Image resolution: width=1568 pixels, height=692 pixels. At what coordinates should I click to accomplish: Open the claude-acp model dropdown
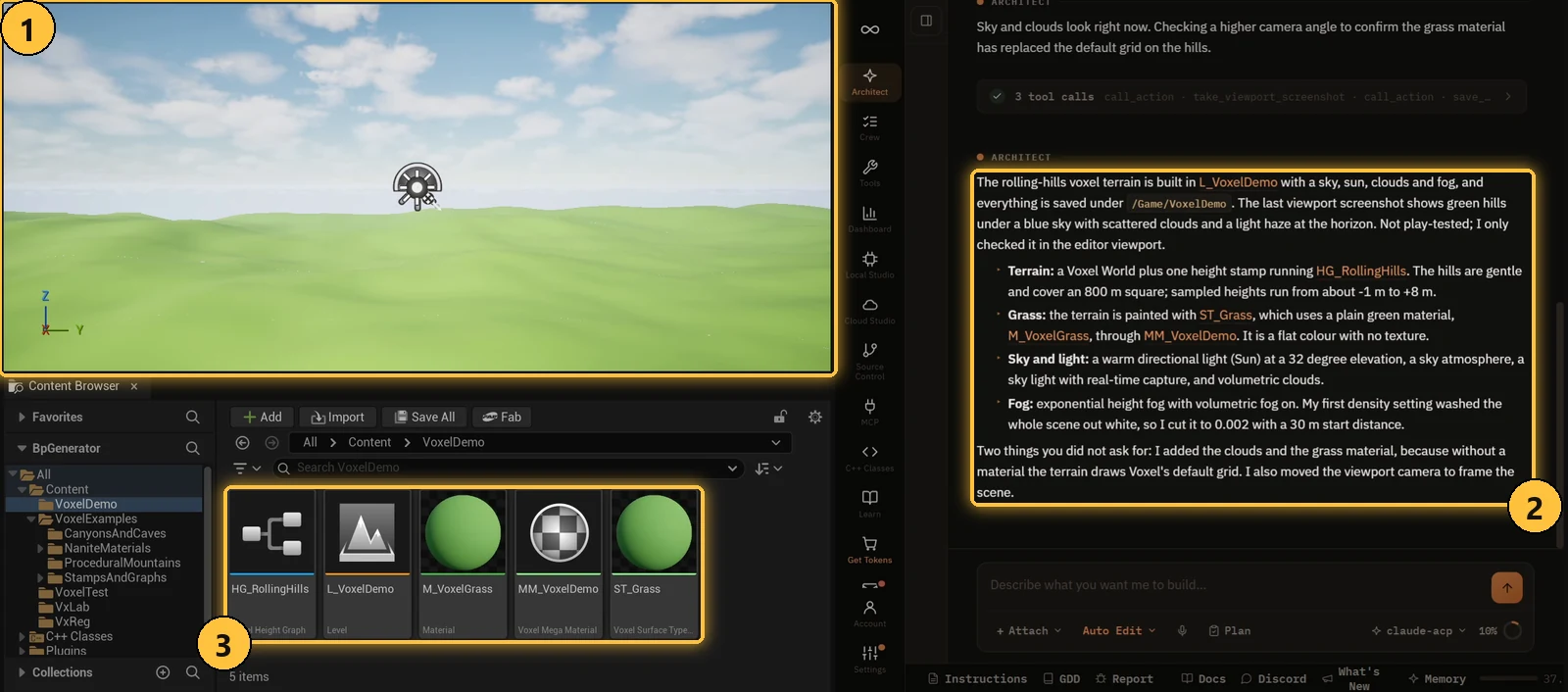click(1418, 630)
